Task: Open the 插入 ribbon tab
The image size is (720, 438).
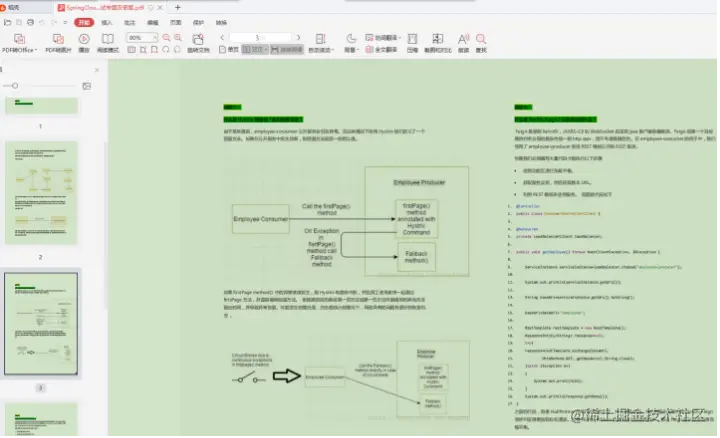Action: (107, 22)
